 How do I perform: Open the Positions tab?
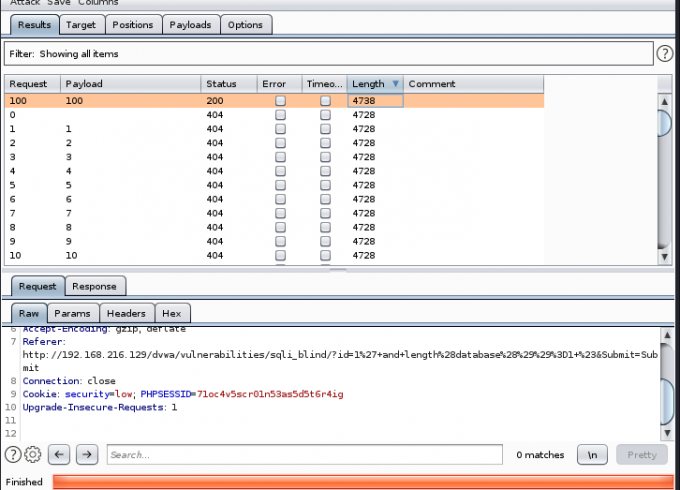133,25
